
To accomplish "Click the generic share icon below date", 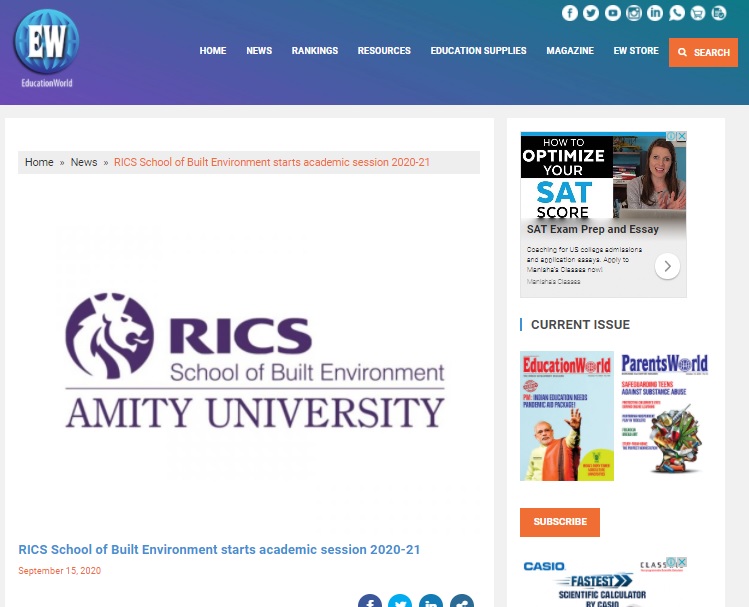I will pyautogui.click(x=462, y=601).
